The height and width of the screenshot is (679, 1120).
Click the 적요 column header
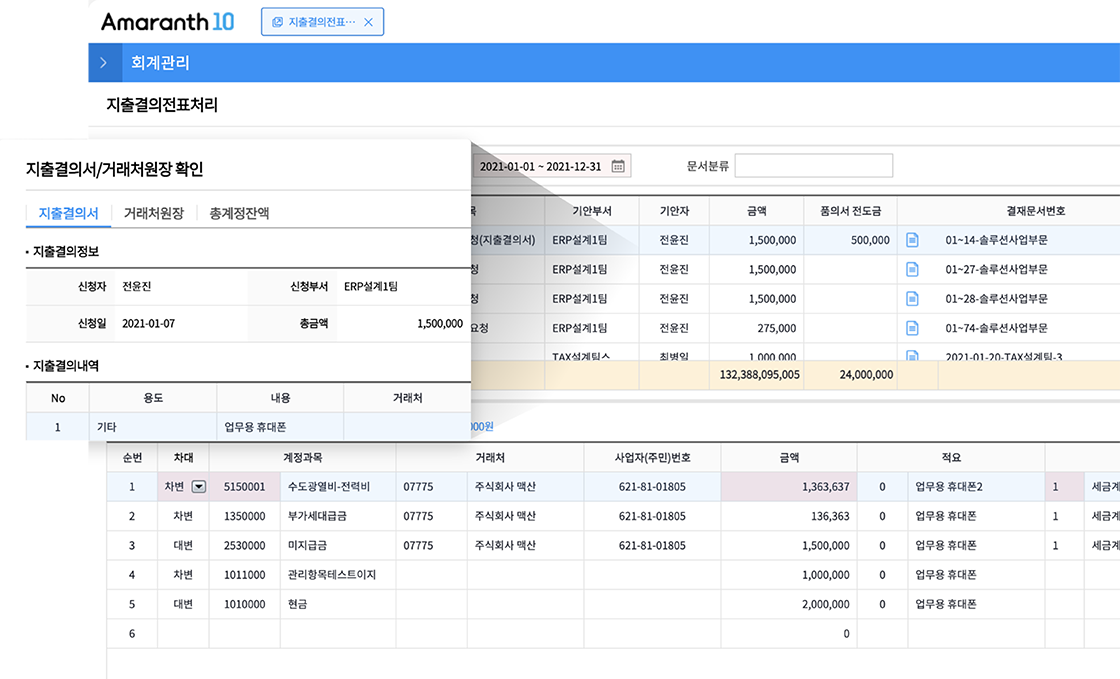coord(951,457)
